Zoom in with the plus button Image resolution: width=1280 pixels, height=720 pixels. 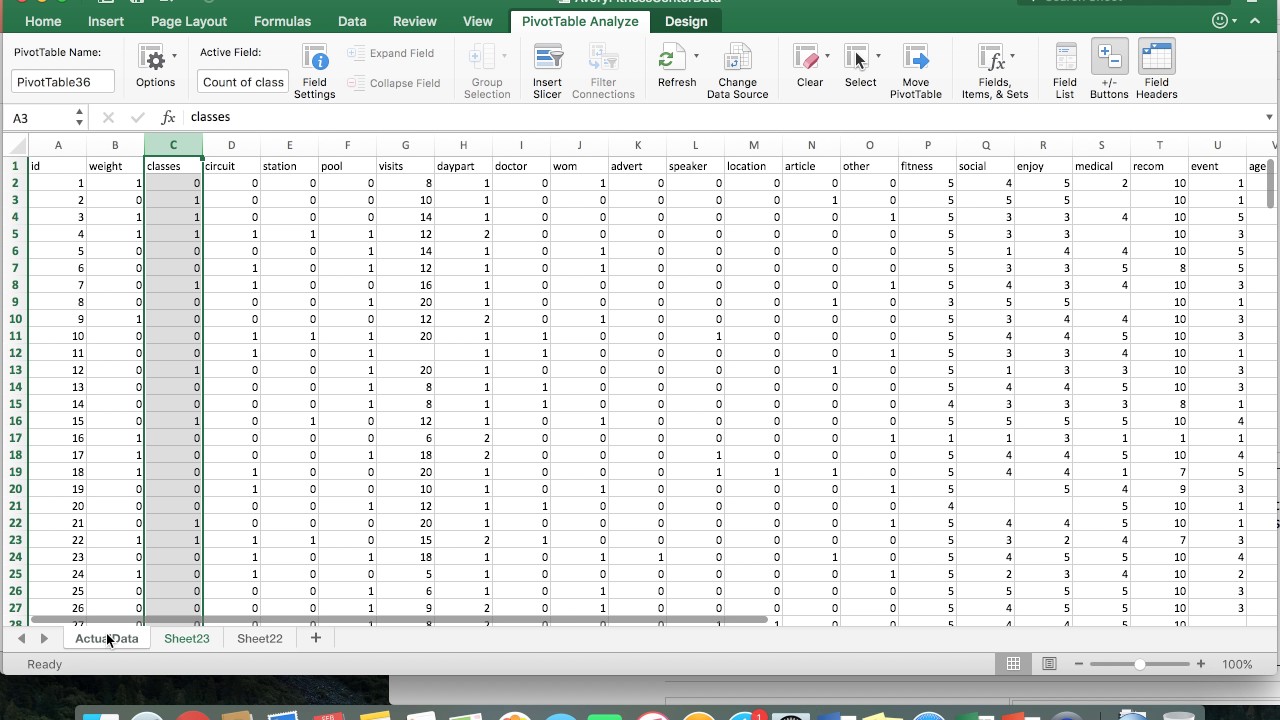[x=1201, y=664]
